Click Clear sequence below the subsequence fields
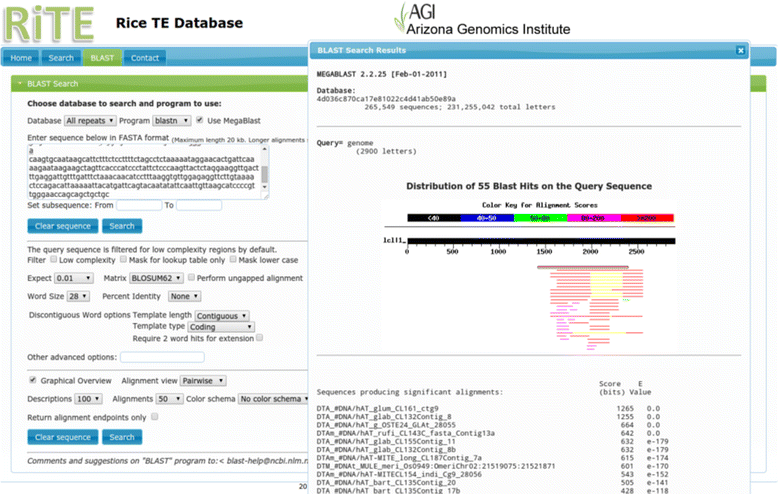Image resolution: width=778 pixels, height=494 pixels. point(62,226)
